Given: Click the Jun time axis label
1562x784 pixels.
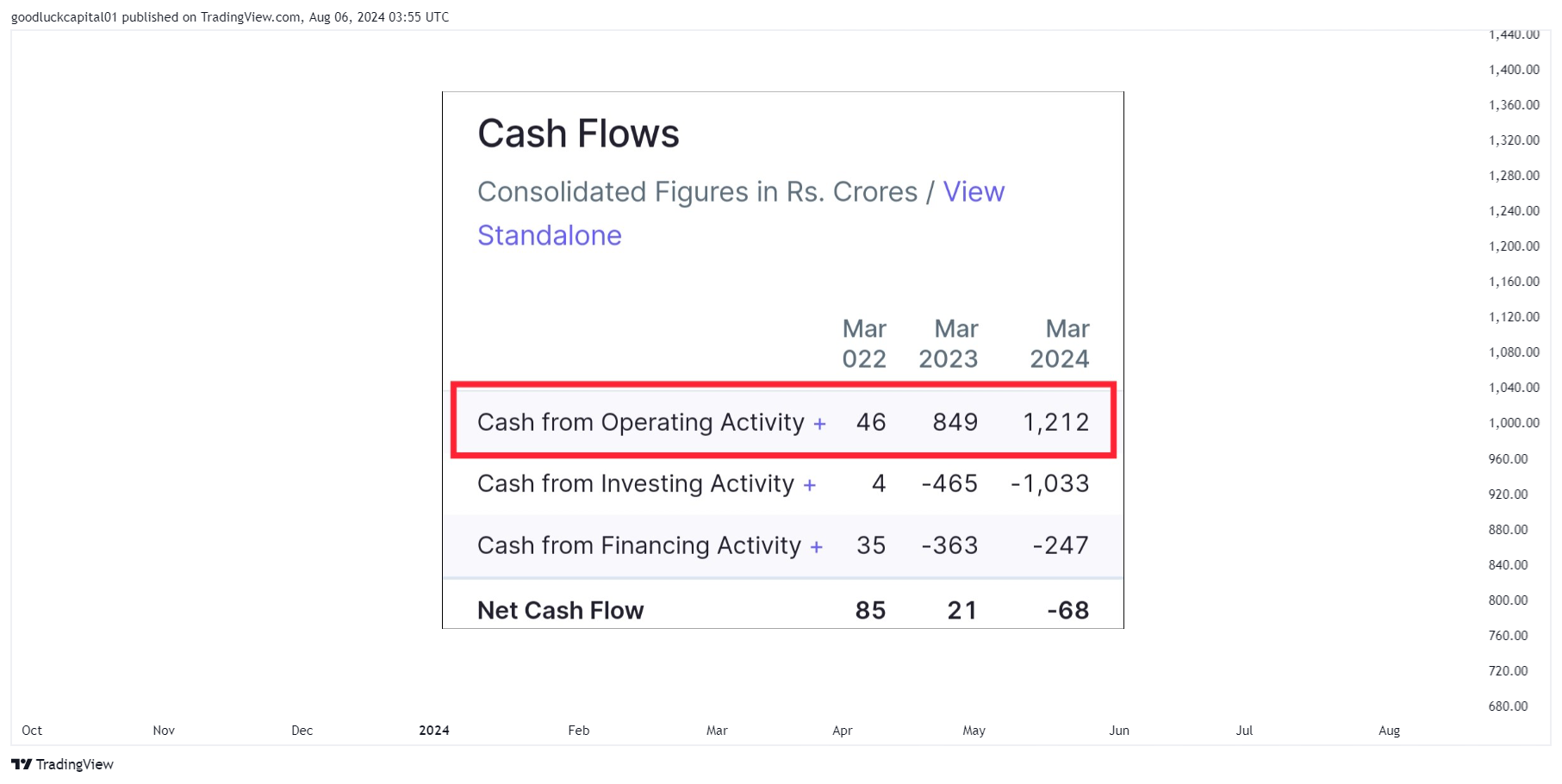Looking at the screenshot, I should coord(1118,731).
